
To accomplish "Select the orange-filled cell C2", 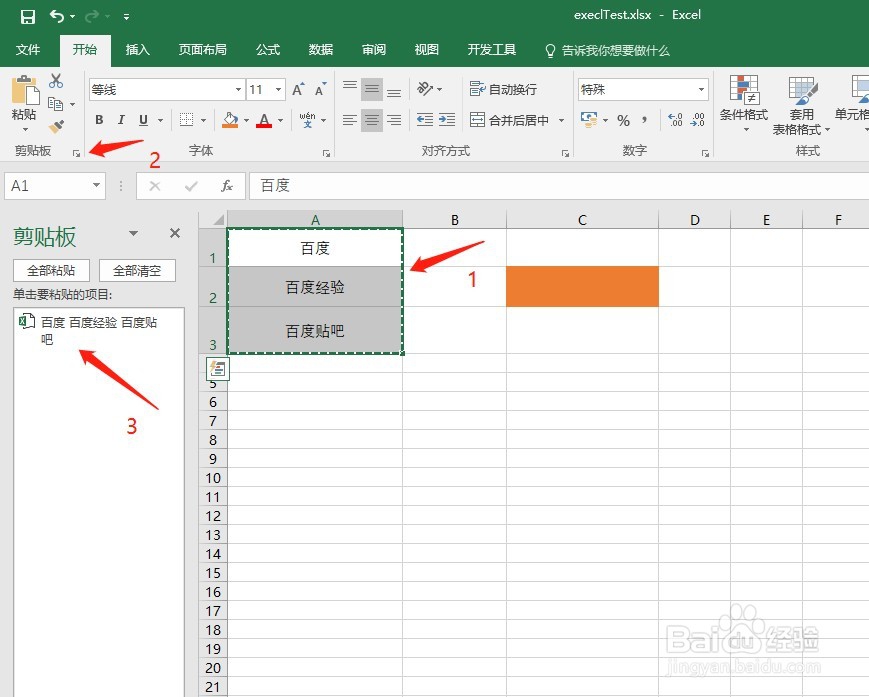I will (x=582, y=286).
